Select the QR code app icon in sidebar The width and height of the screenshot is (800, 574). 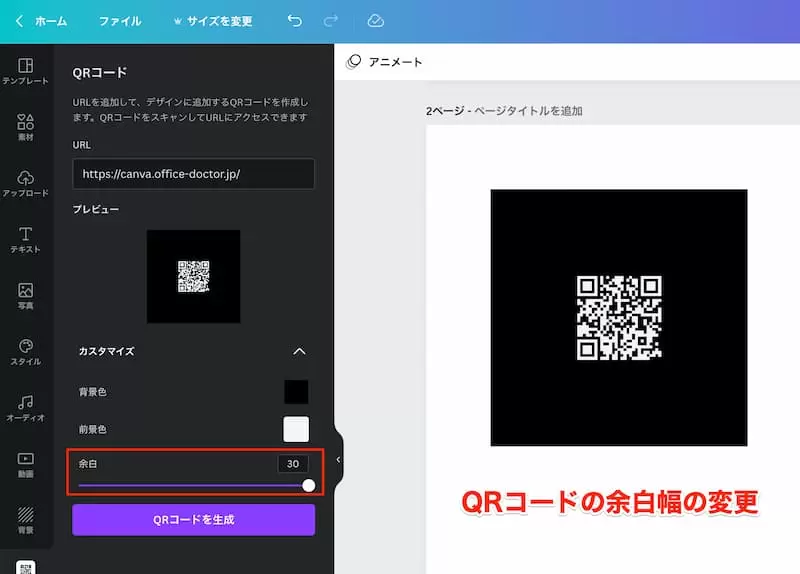tap(26, 567)
